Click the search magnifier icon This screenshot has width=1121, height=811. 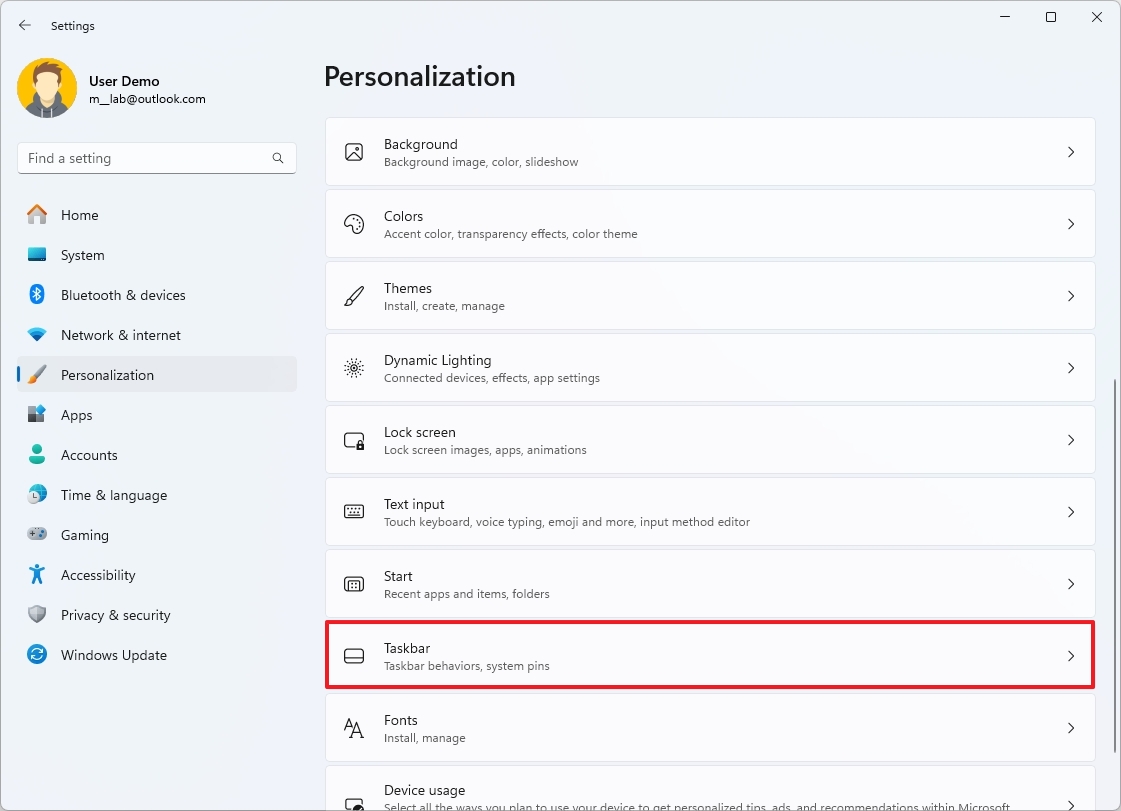pyautogui.click(x=277, y=158)
